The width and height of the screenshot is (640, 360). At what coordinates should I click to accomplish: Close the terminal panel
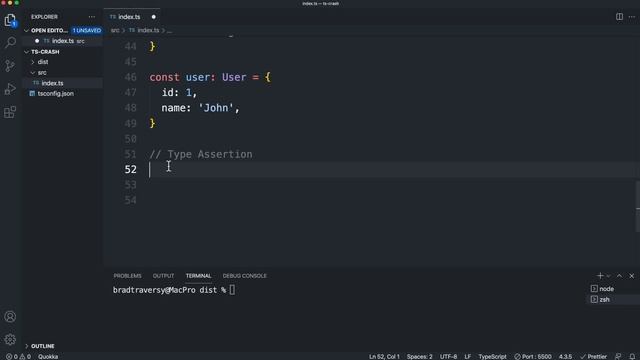(631, 276)
